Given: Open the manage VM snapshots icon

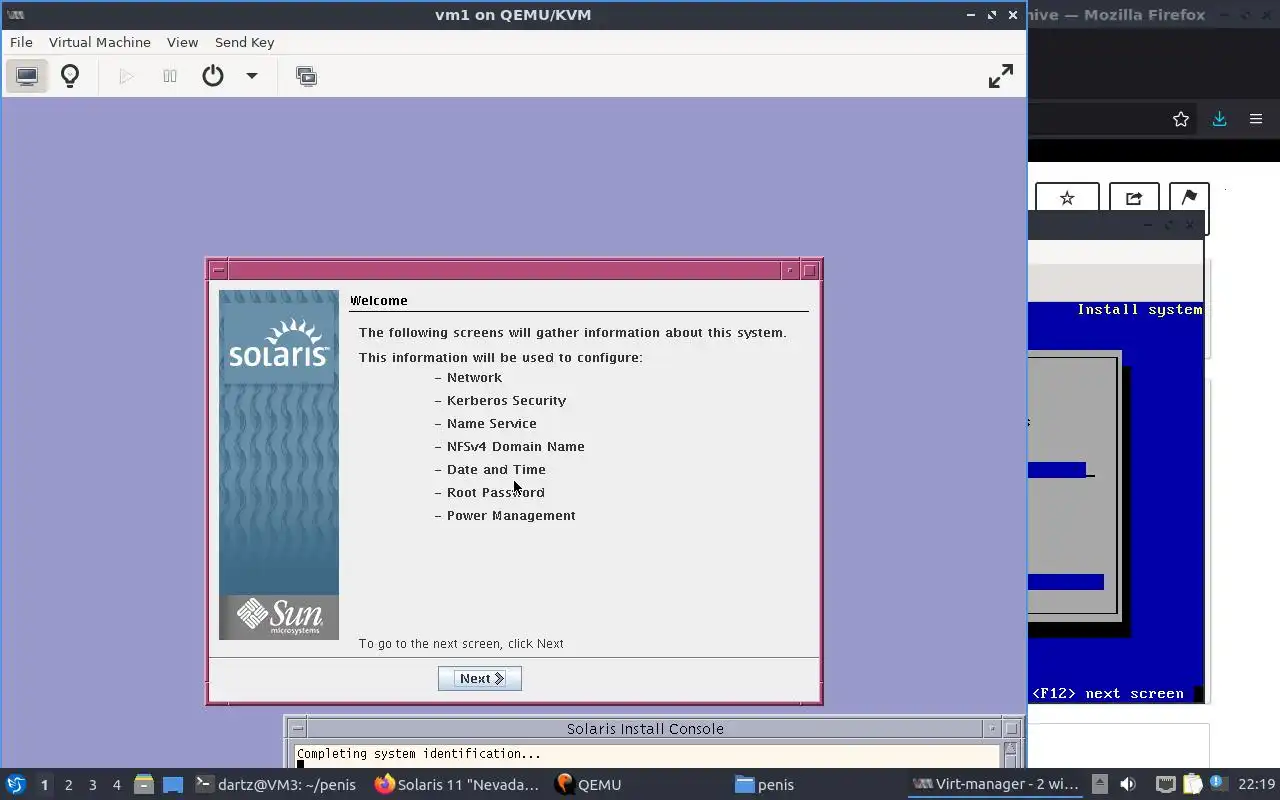Looking at the screenshot, I should tap(306, 76).
